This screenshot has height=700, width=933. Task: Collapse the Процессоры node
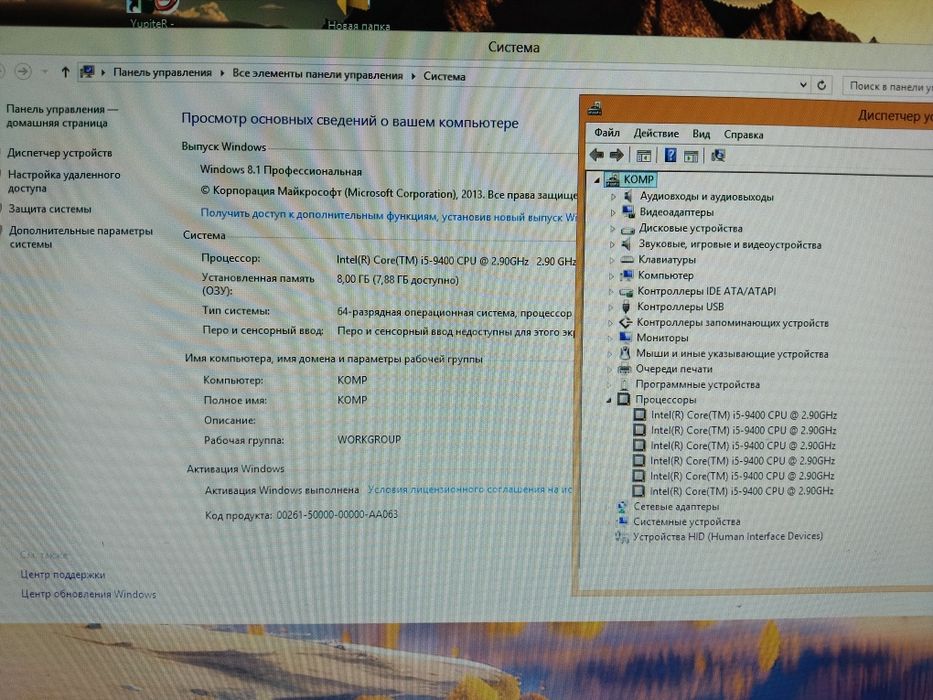click(x=609, y=400)
